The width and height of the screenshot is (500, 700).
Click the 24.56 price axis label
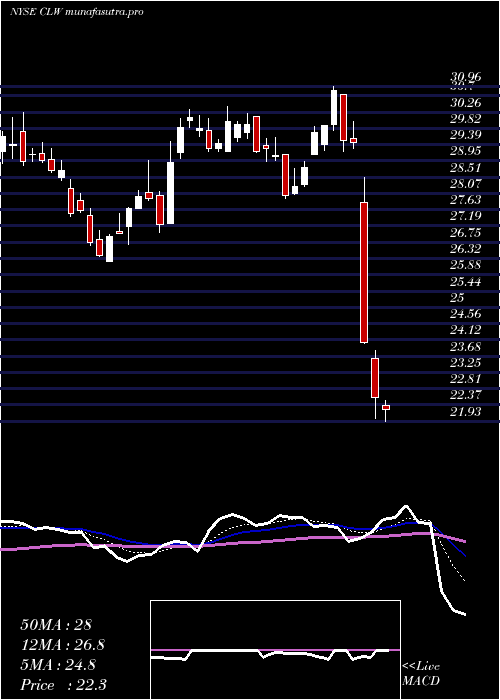(466, 314)
